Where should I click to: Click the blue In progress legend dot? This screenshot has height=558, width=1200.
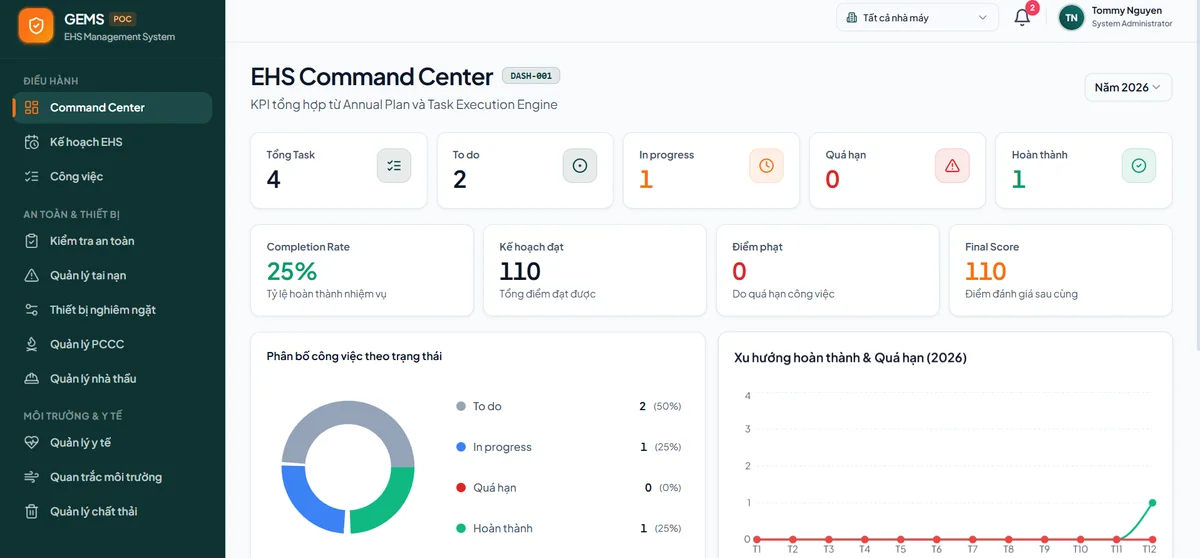coord(461,447)
